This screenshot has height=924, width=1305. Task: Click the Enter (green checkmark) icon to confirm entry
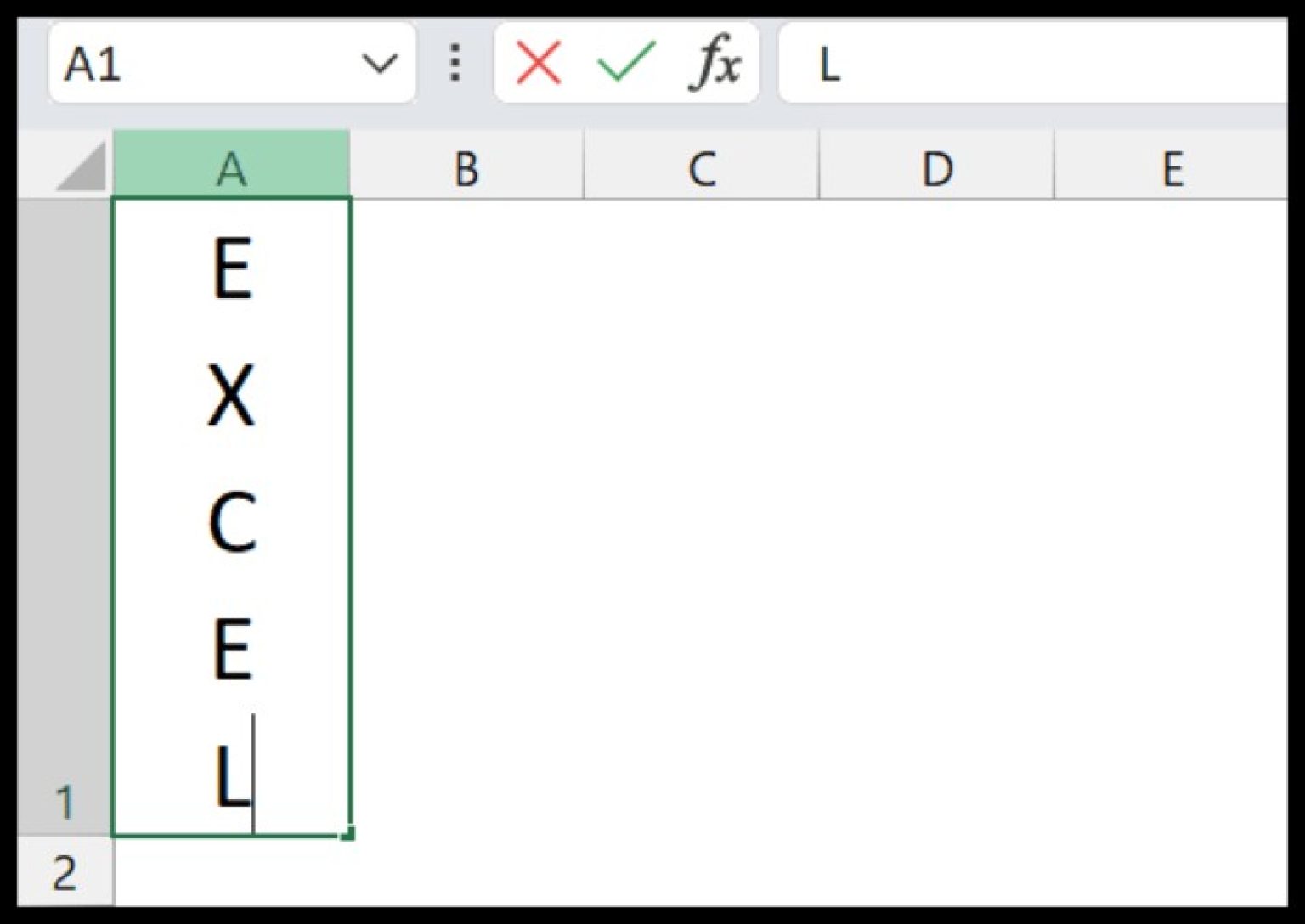tap(626, 63)
